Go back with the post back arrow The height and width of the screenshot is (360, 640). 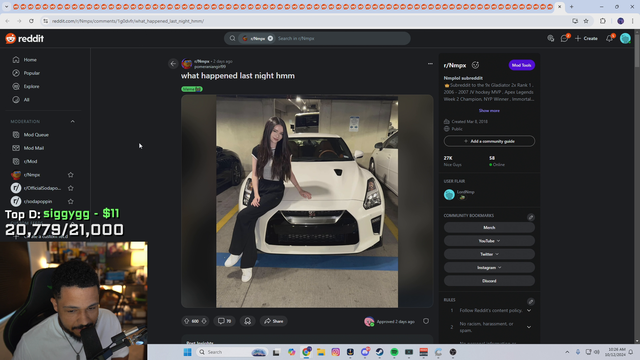(x=173, y=64)
